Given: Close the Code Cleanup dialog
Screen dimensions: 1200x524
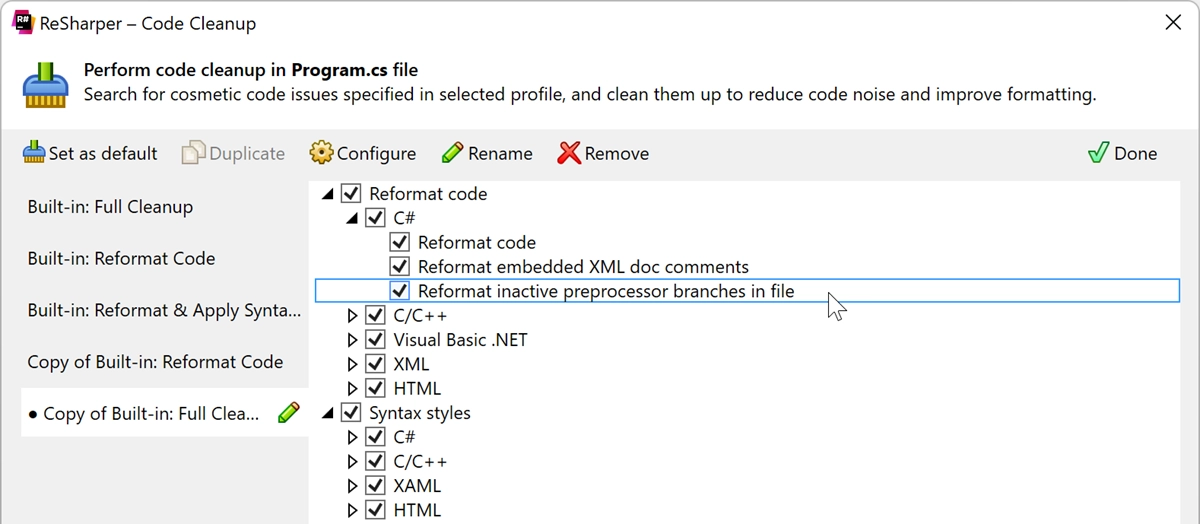Looking at the screenshot, I should click(1173, 22).
